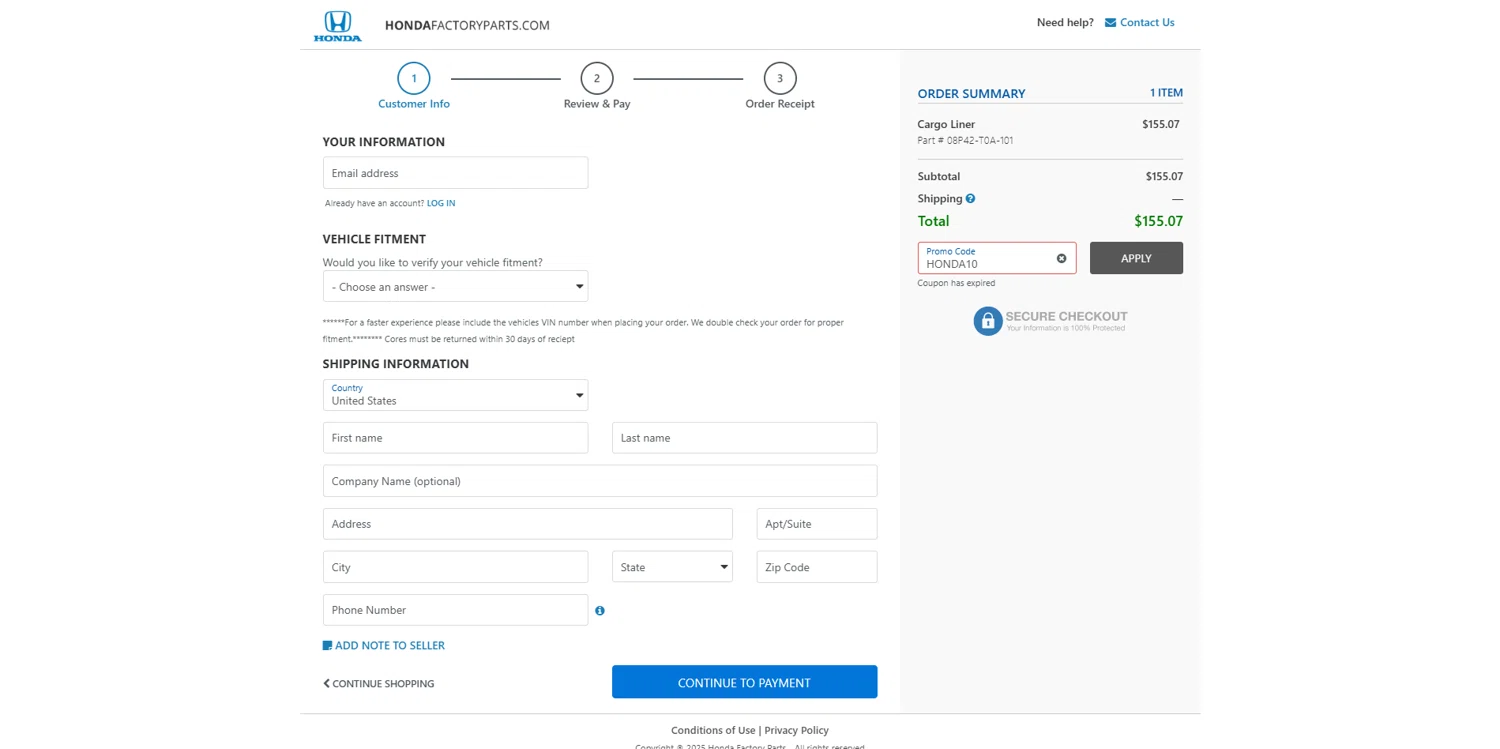Open the State dropdown

click(672, 567)
